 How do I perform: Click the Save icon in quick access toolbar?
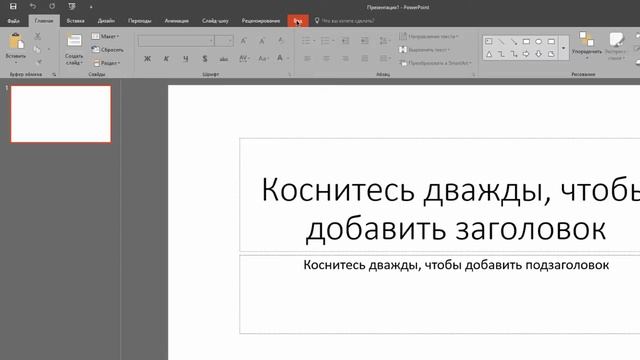tap(13, 7)
